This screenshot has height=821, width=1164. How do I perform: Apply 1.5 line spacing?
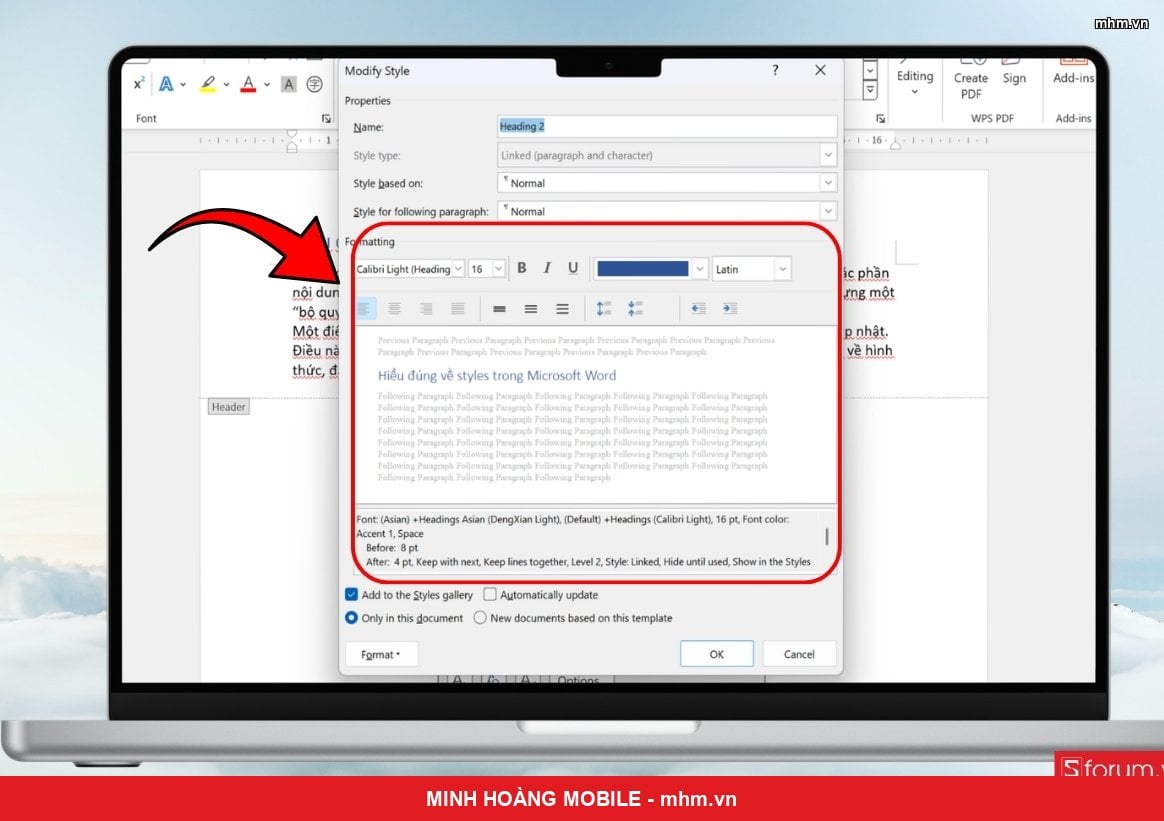pyautogui.click(x=531, y=309)
